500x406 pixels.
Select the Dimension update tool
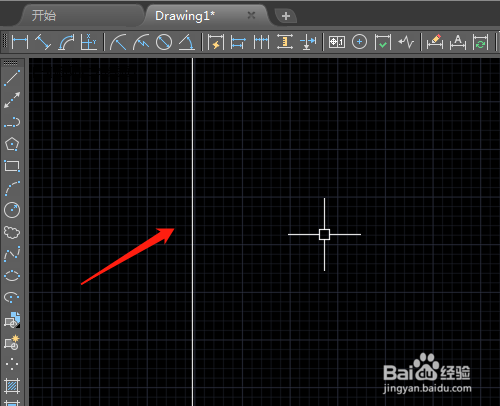[480, 42]
